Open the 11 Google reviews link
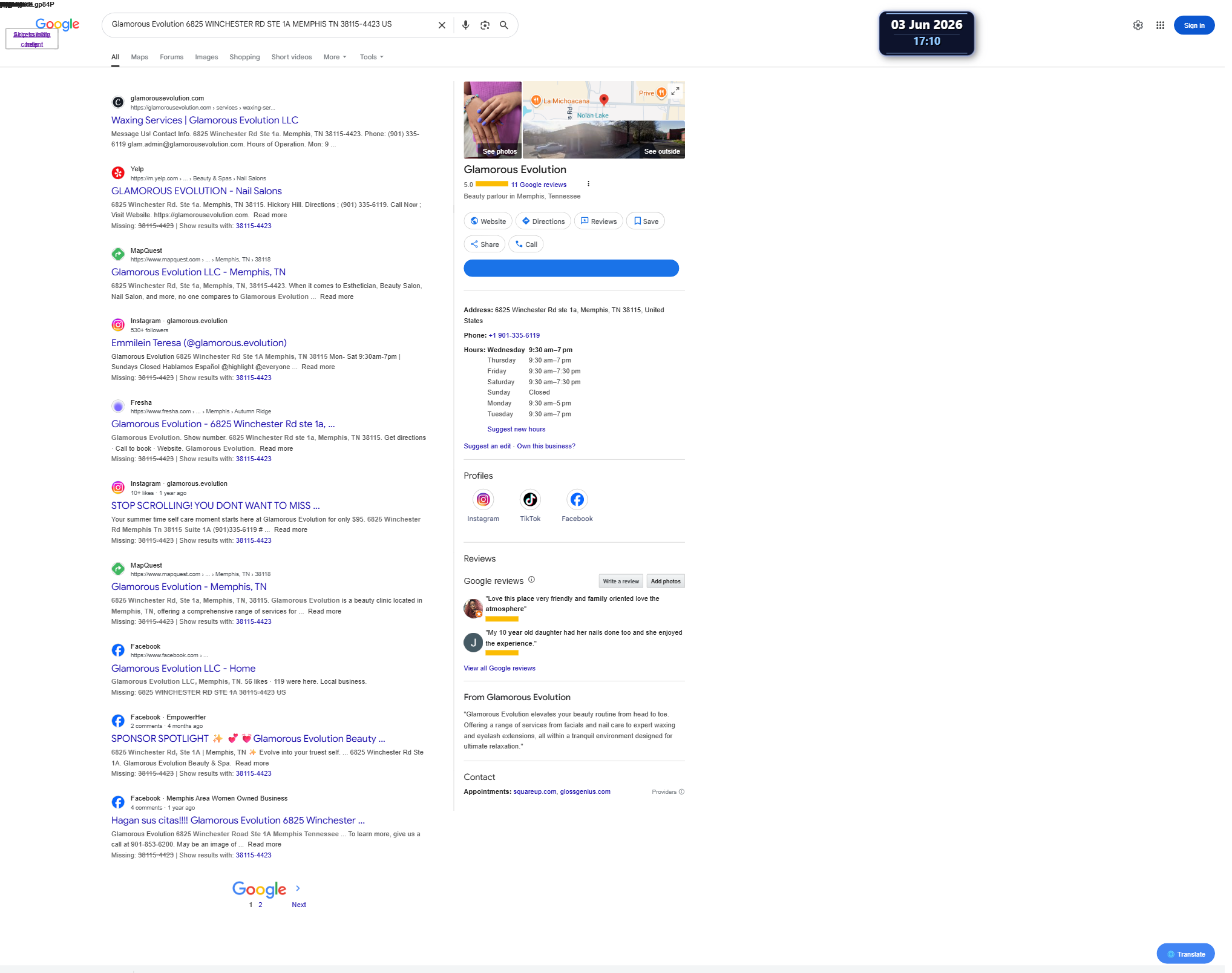1232x973 pixels. tap(539, 185)
